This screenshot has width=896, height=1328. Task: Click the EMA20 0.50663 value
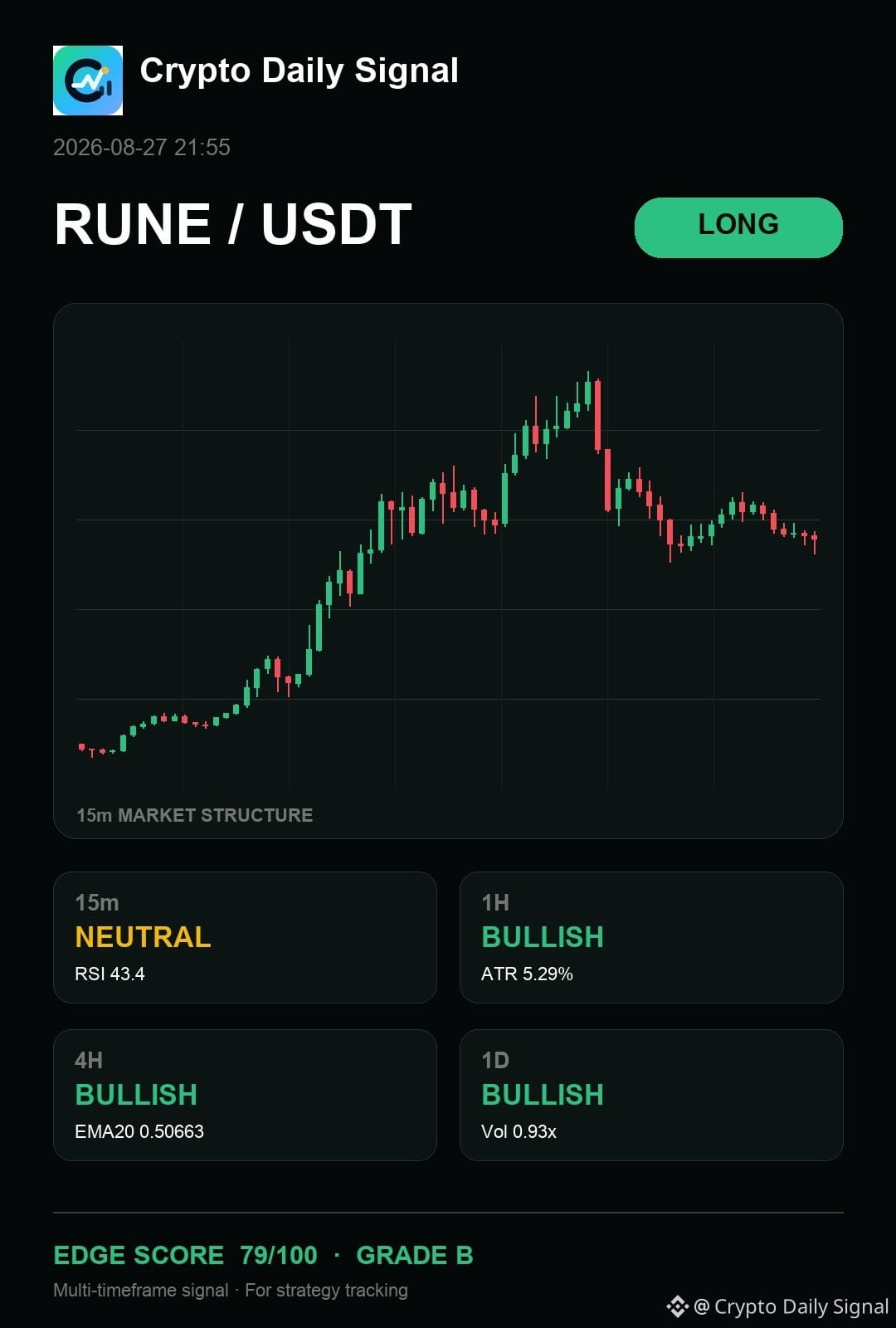tap(139, 1131)
